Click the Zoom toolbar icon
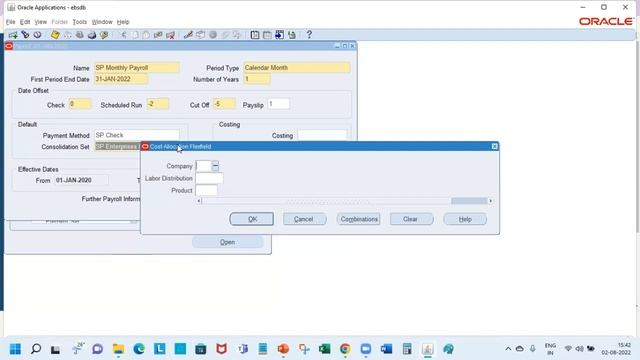Viewport: 640px width, 360px height. [x=200, y=35]
